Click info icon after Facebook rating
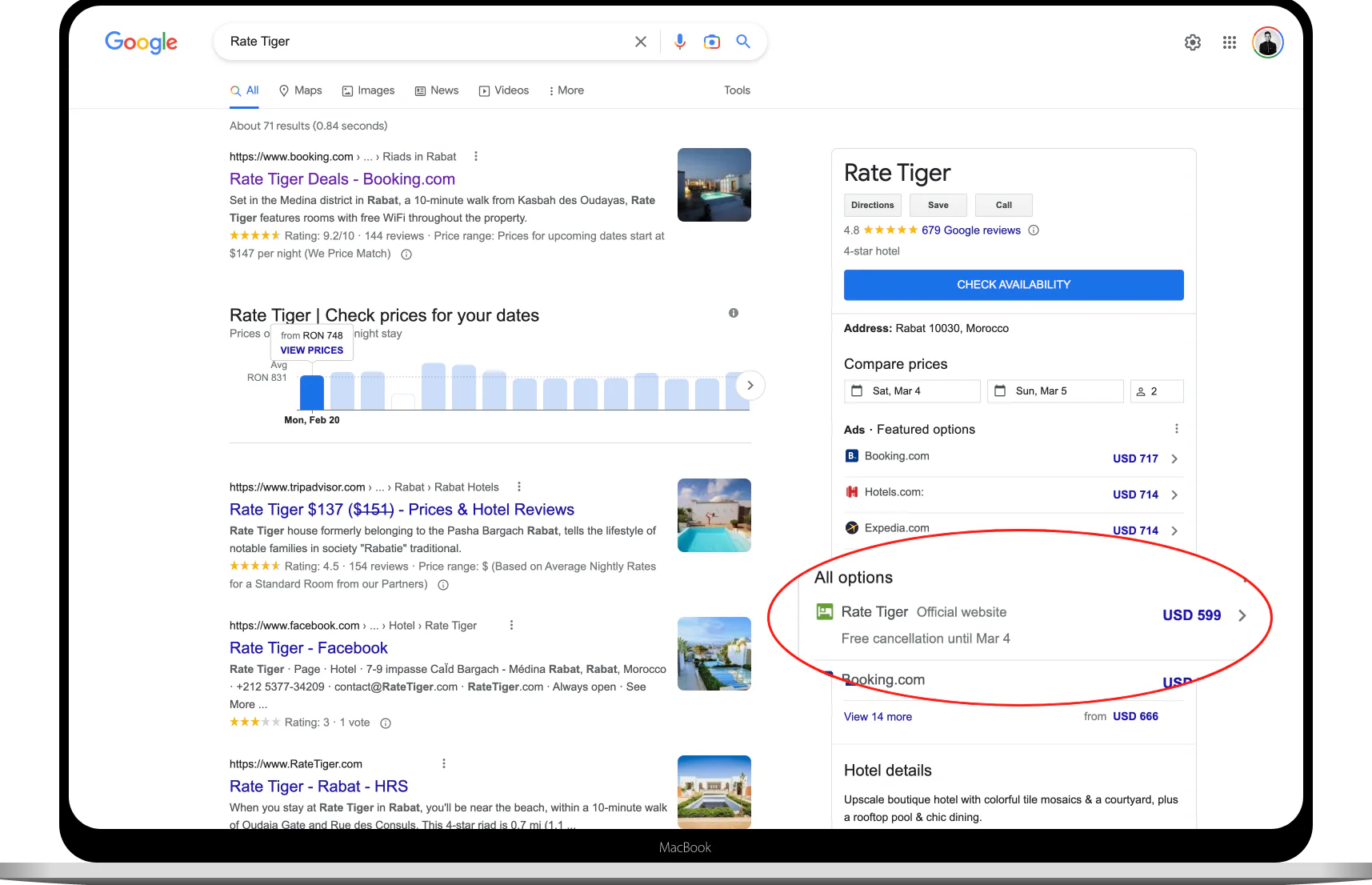 (386, 723)
